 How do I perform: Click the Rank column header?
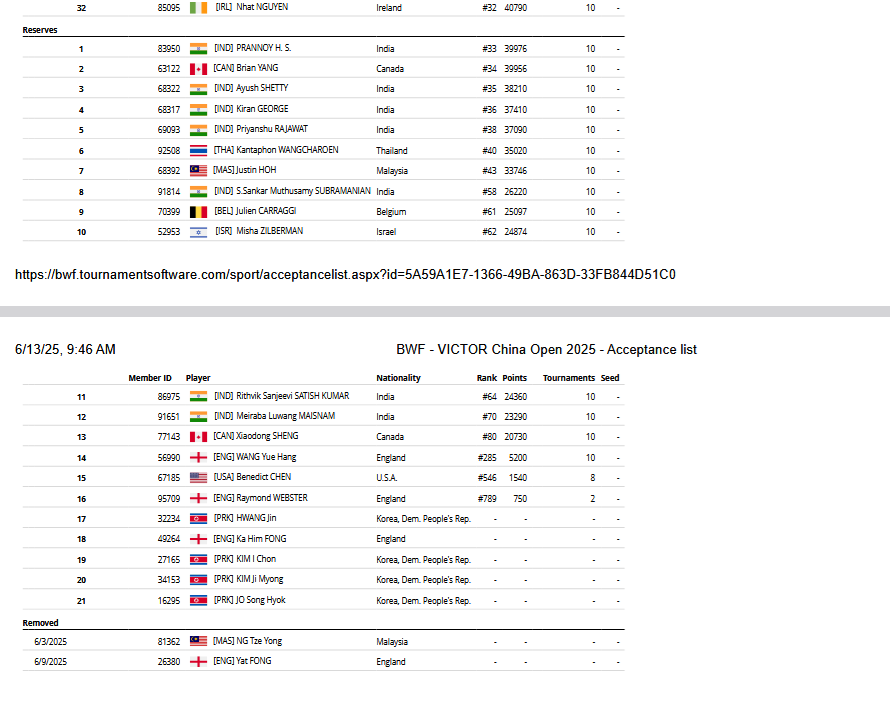pyautogui.click(x=487, y=378)
